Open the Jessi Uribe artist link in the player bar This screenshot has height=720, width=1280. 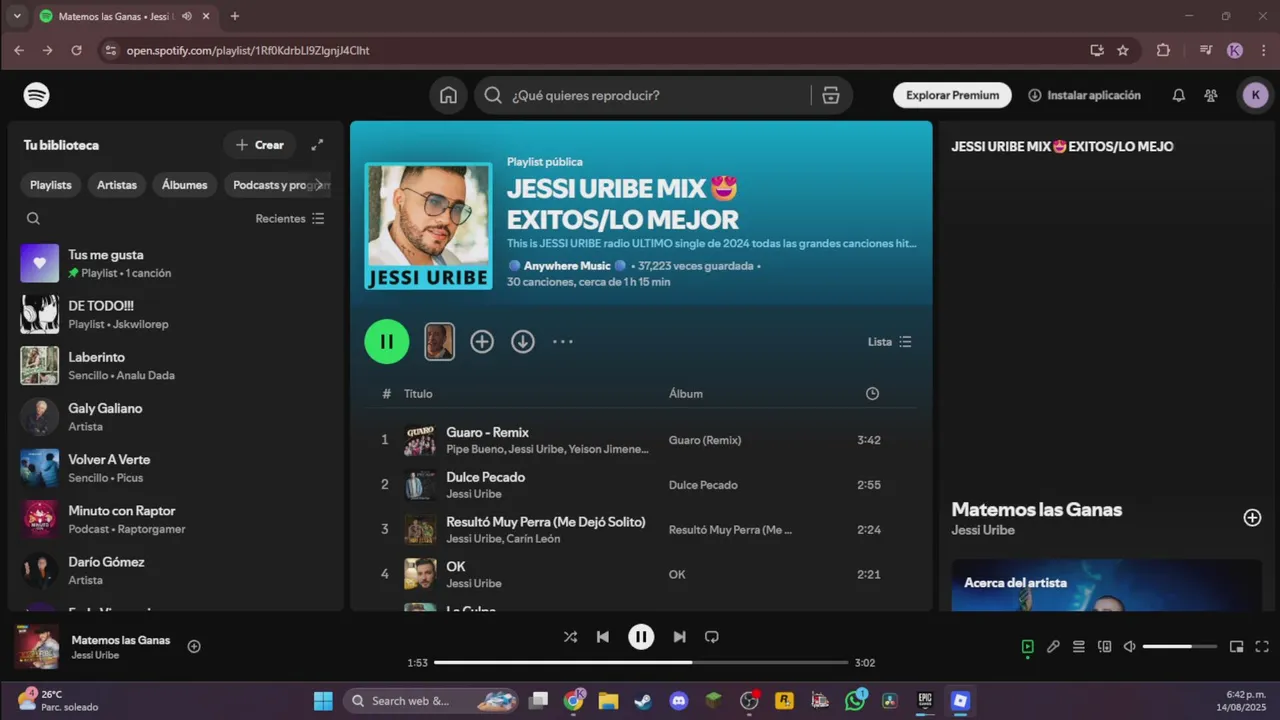click(x=95, y=655)
